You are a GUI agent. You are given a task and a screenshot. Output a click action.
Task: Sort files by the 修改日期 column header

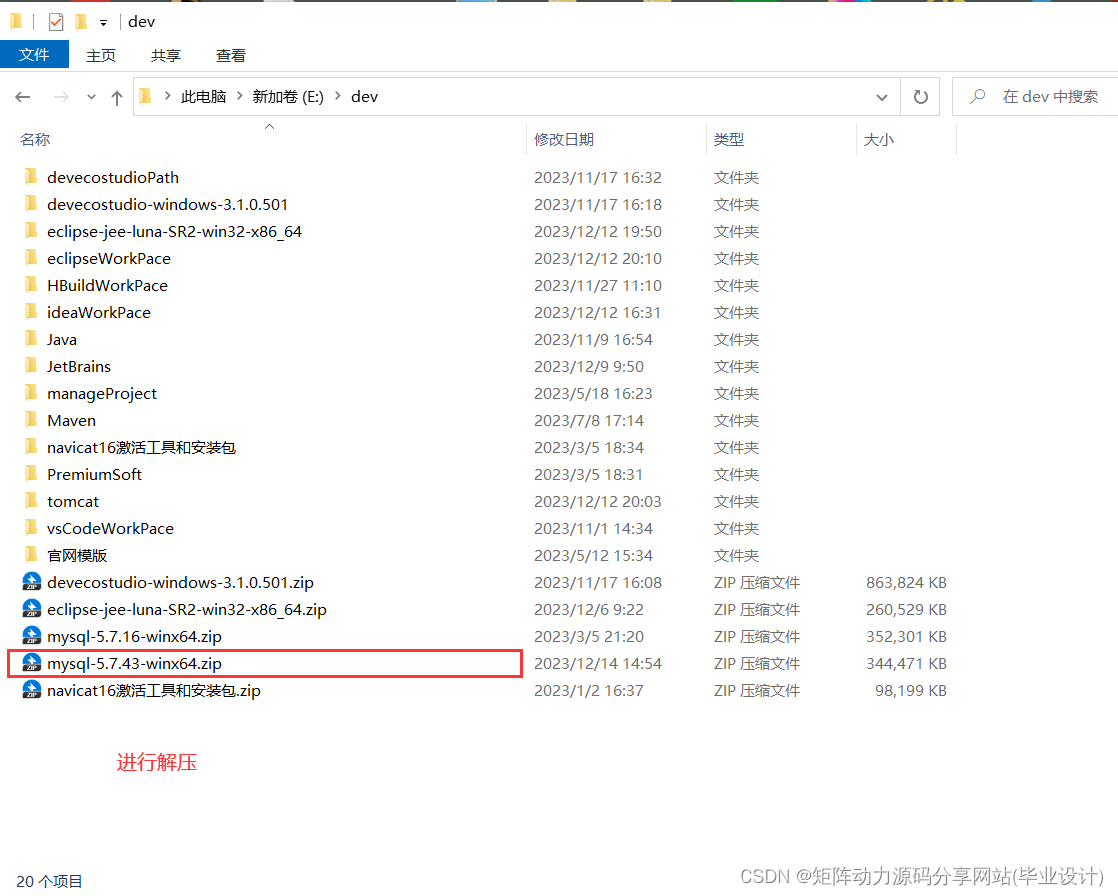coord(565,139)
